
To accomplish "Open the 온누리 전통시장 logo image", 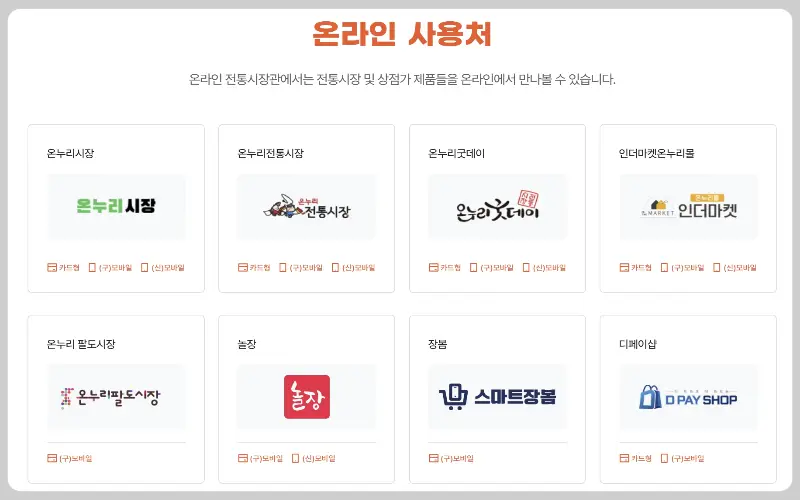I will coord(307,207).
